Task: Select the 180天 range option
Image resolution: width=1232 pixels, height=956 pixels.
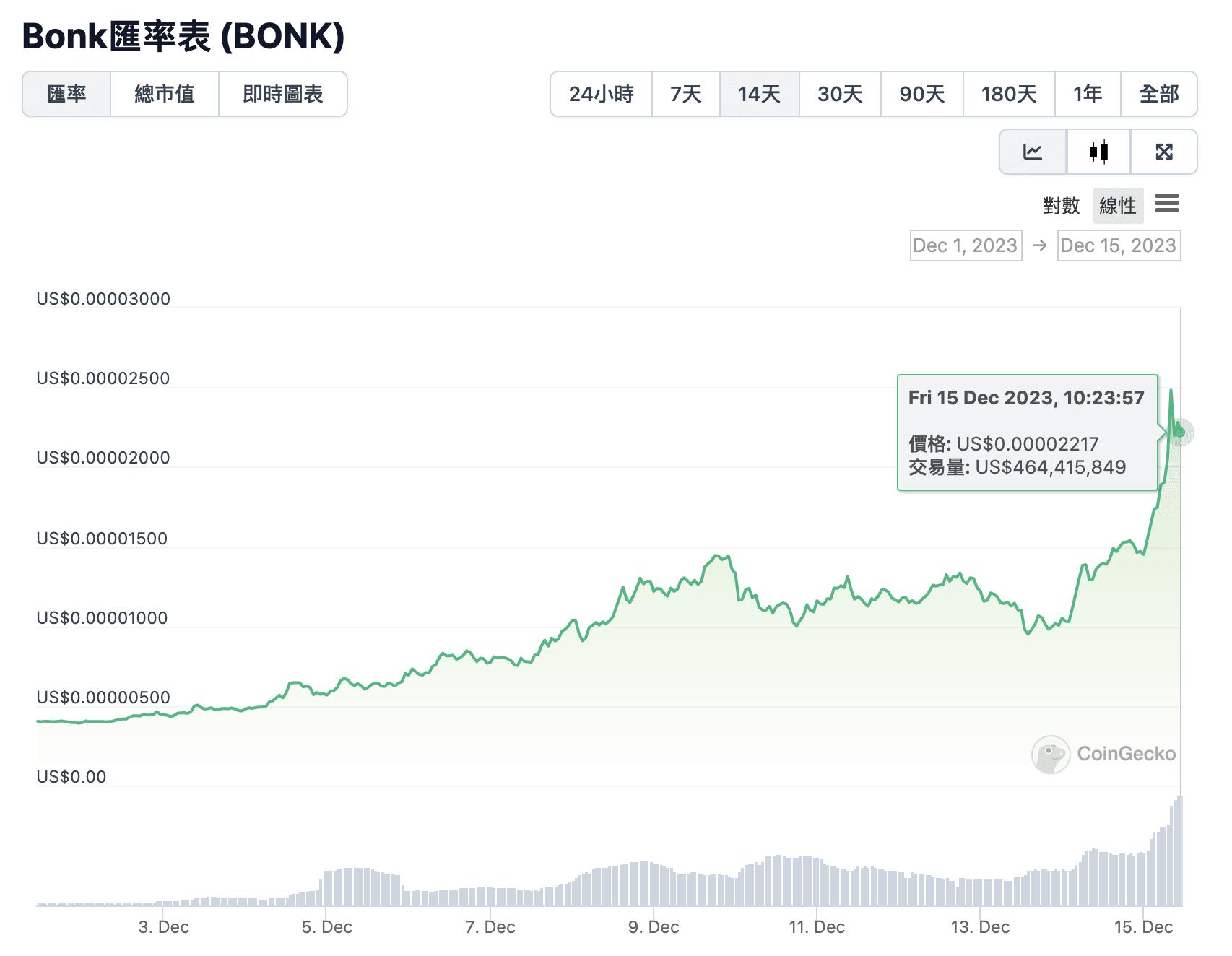Action: pyautogui.click(x=1009, y=94)
